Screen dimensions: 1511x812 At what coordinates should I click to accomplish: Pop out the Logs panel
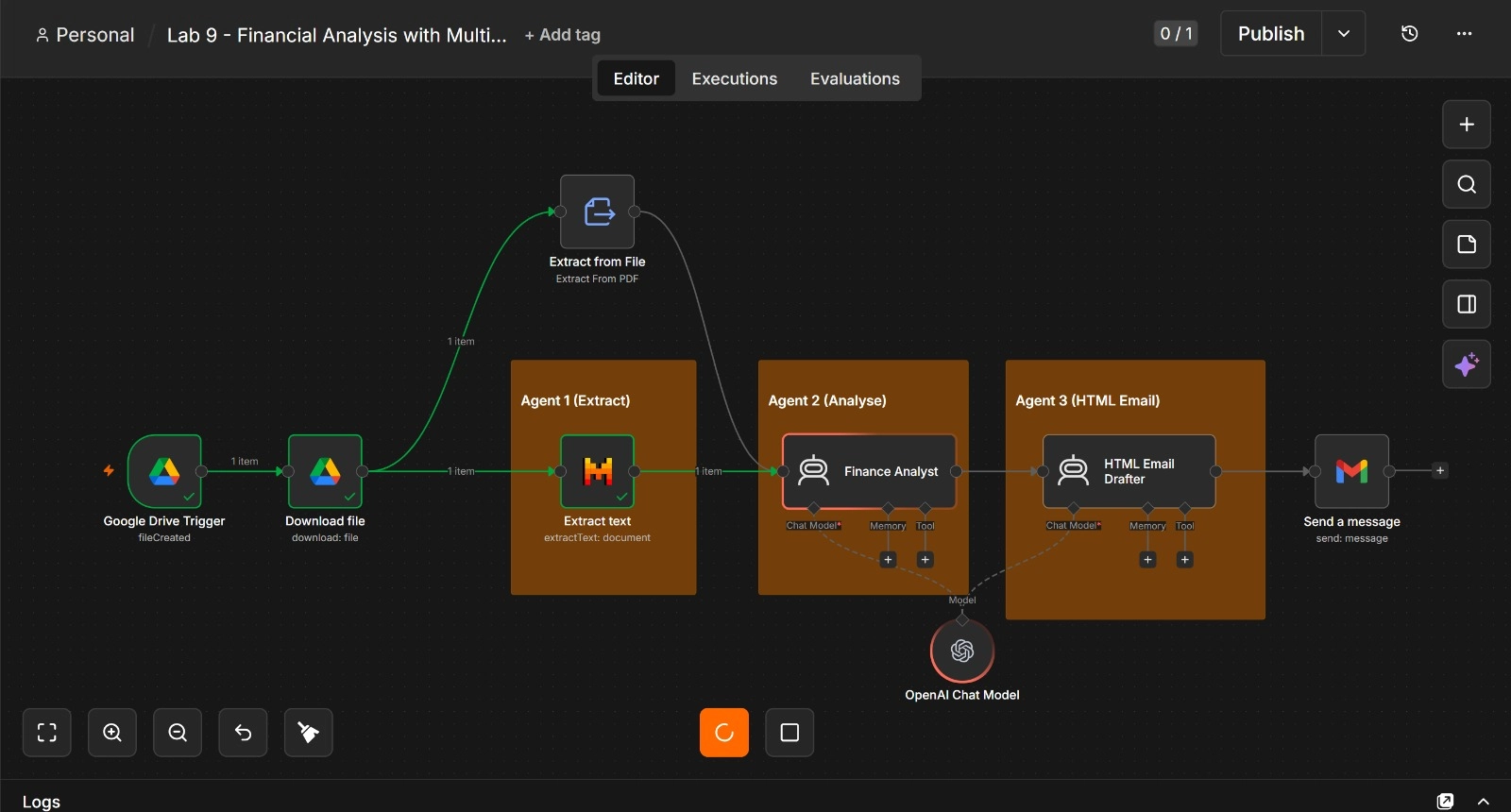click(1445, 802)
